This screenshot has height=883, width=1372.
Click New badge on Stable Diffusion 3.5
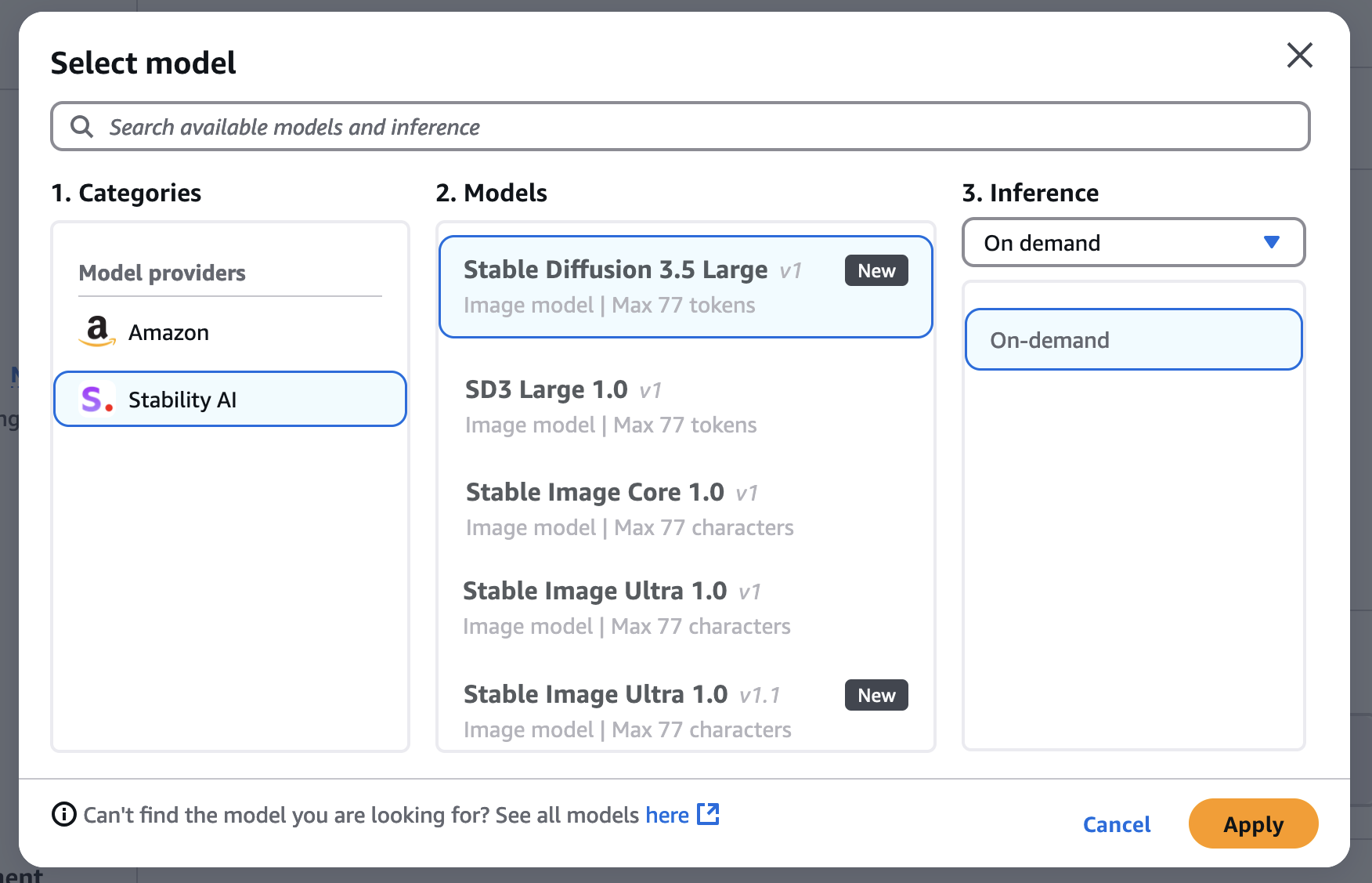pyautogui.click(x=876, y=270)
